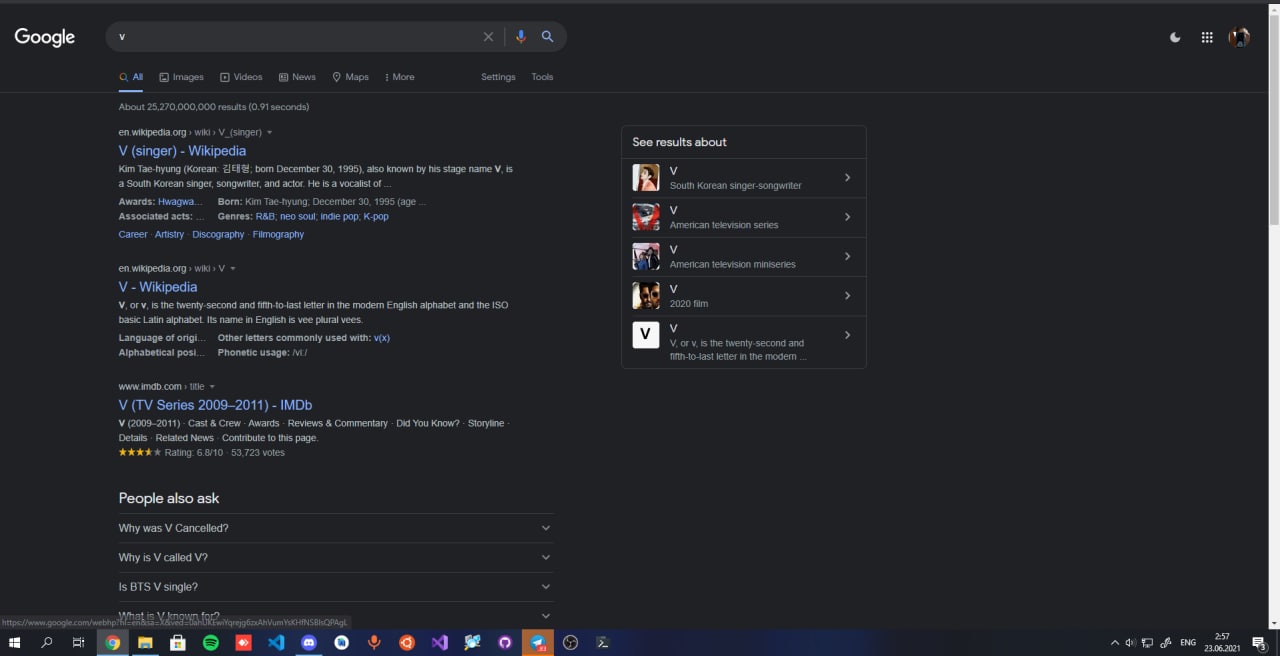Open 'V (singer) - Wikipedia' result

coord(182,151)
